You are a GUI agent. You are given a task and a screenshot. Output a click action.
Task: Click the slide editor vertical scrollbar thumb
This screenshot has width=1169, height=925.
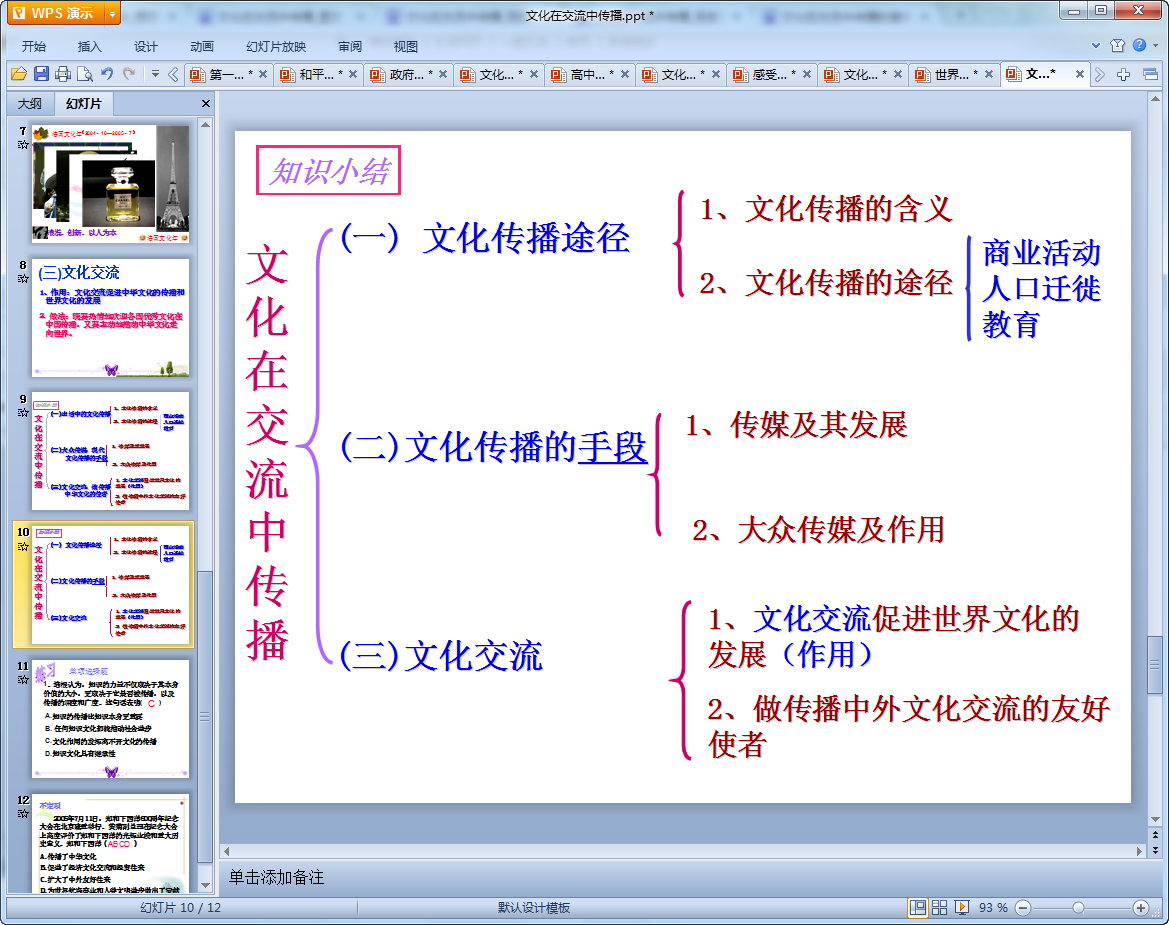click(x=1155, y=665)
